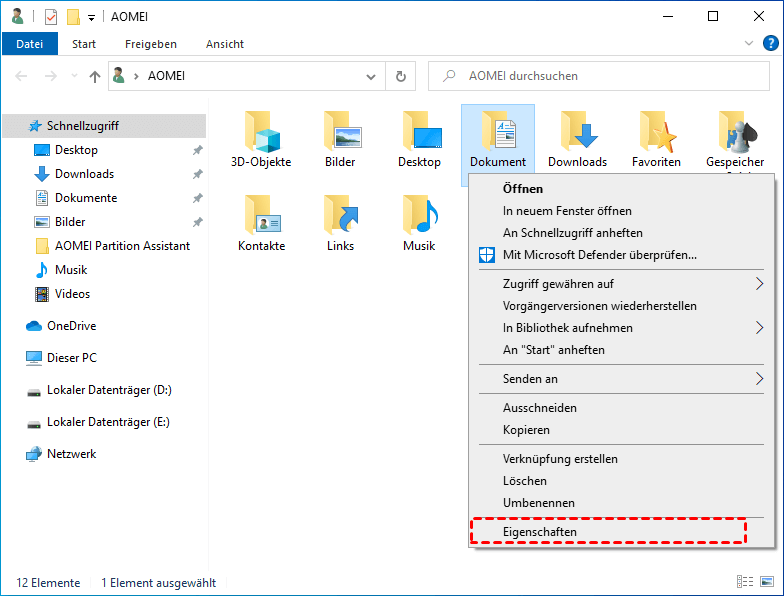Select the Kontakte folder icon
Screen dimensions: 784x596
coord(261,216)
